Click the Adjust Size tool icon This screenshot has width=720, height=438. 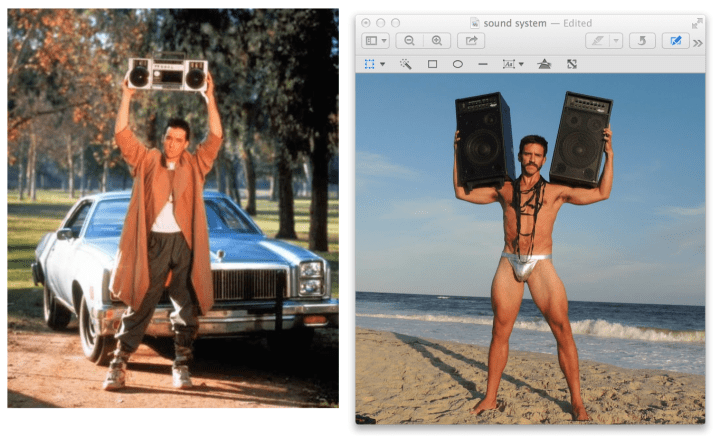click(571, 64)
